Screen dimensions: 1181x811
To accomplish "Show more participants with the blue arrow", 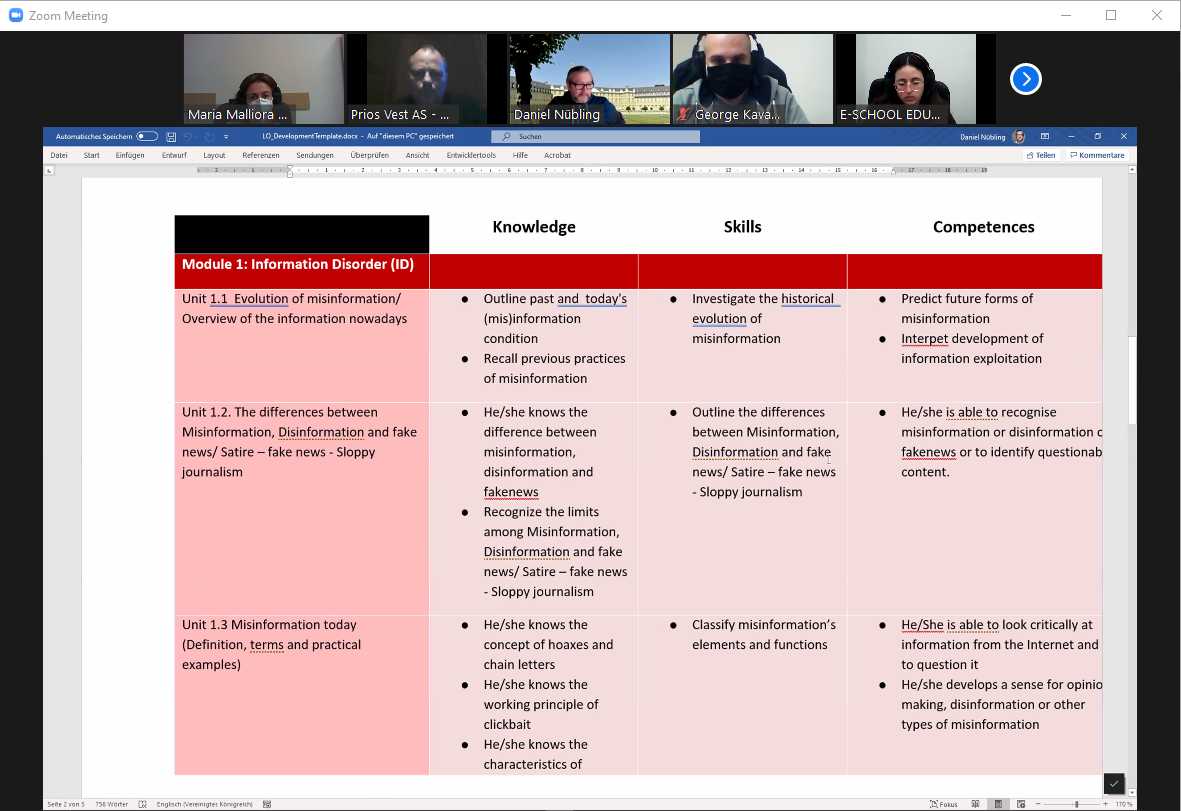I will click(1025, 79).
